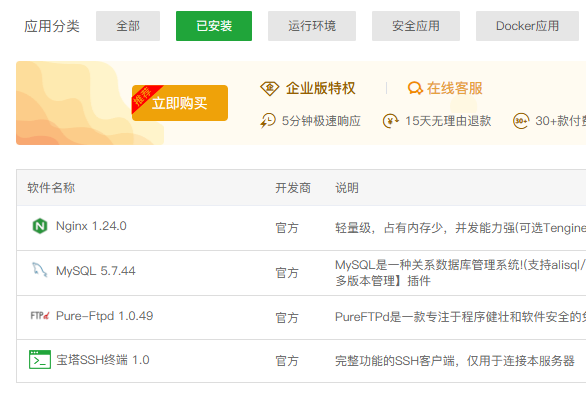Select the 已安装 category tab
The height and width of the screenshot is (412, 586).
coord(214,26)
